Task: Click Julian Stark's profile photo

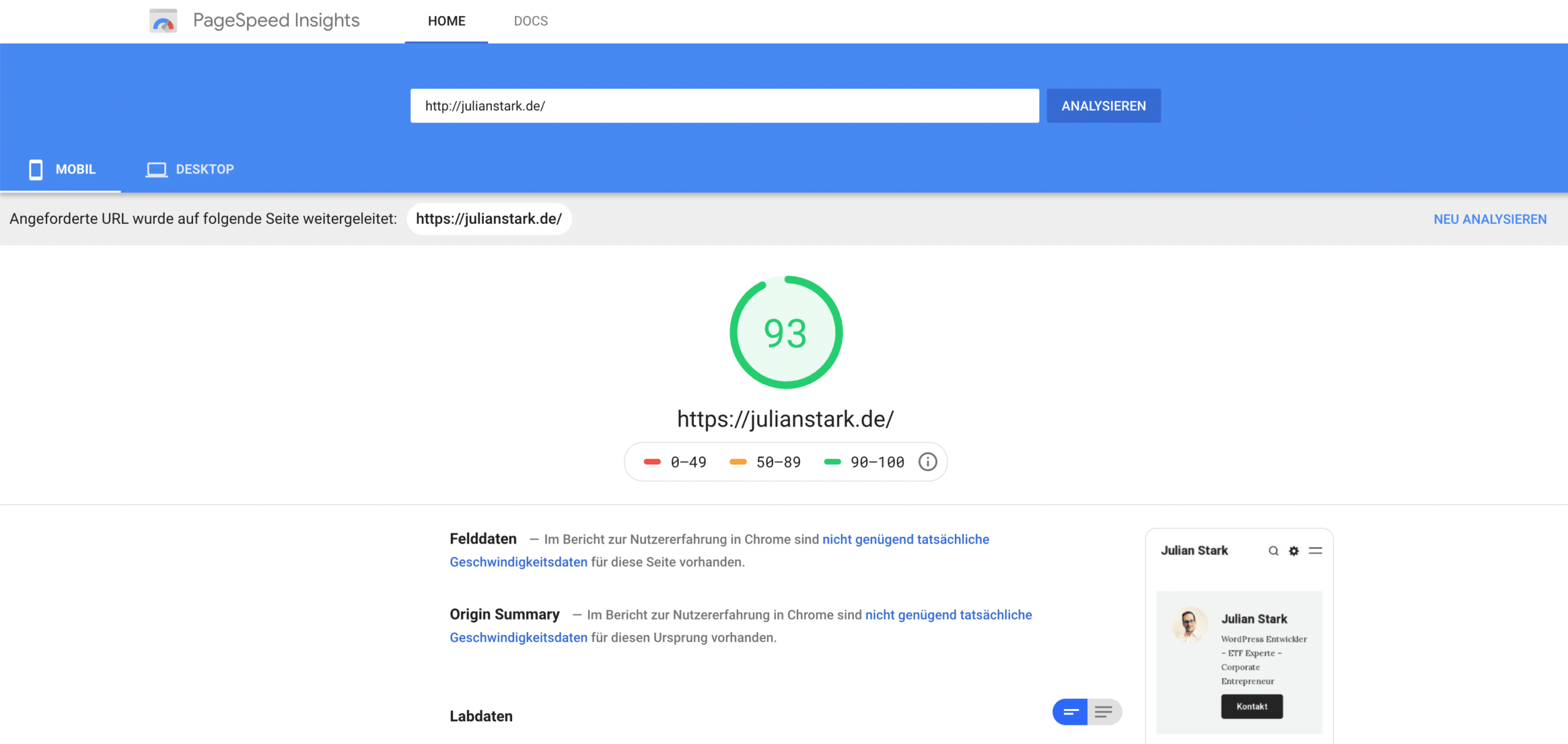Action: pos(1189,624)
